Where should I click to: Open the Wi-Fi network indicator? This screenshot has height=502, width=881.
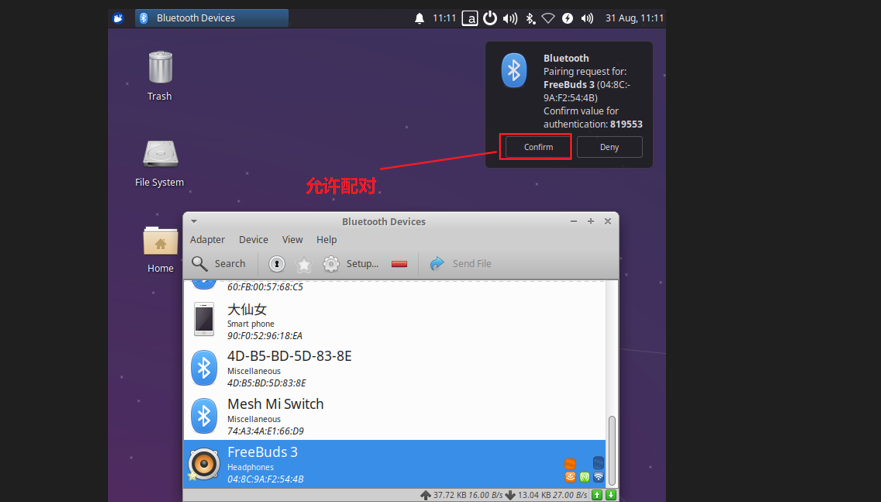(x=548, y=19)
